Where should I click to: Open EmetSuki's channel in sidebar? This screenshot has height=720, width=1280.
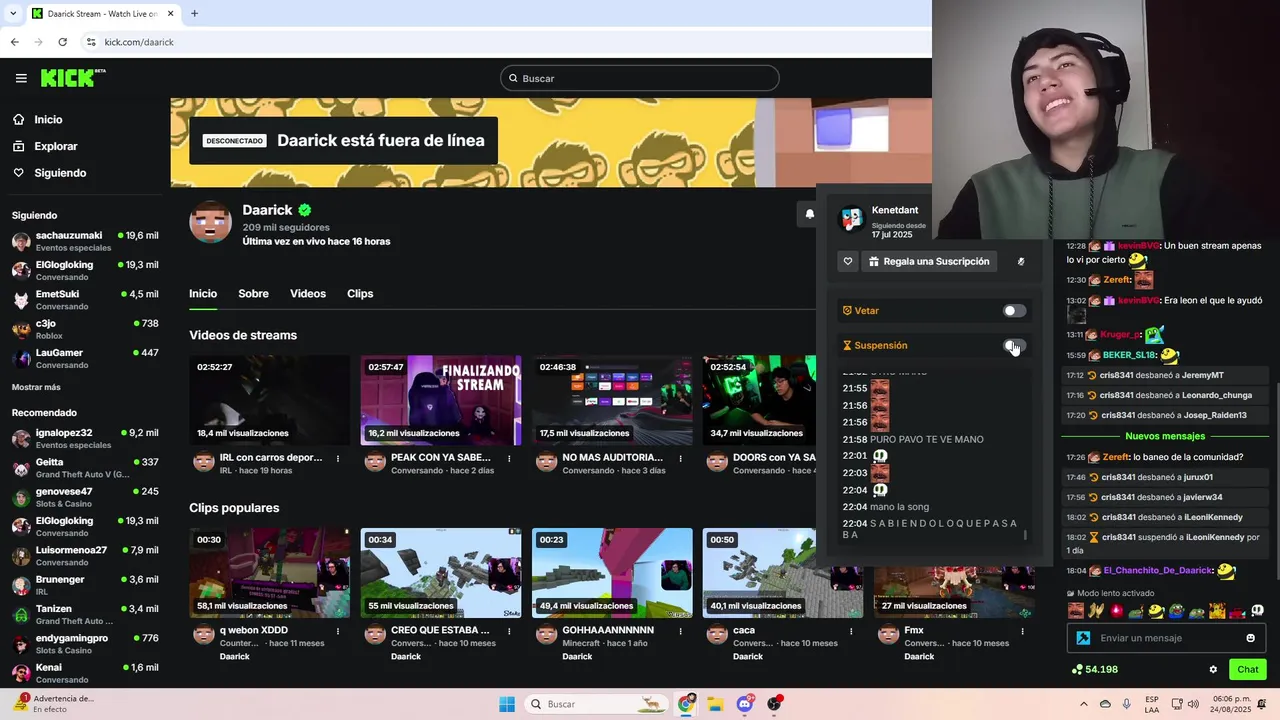coord(85,300)
